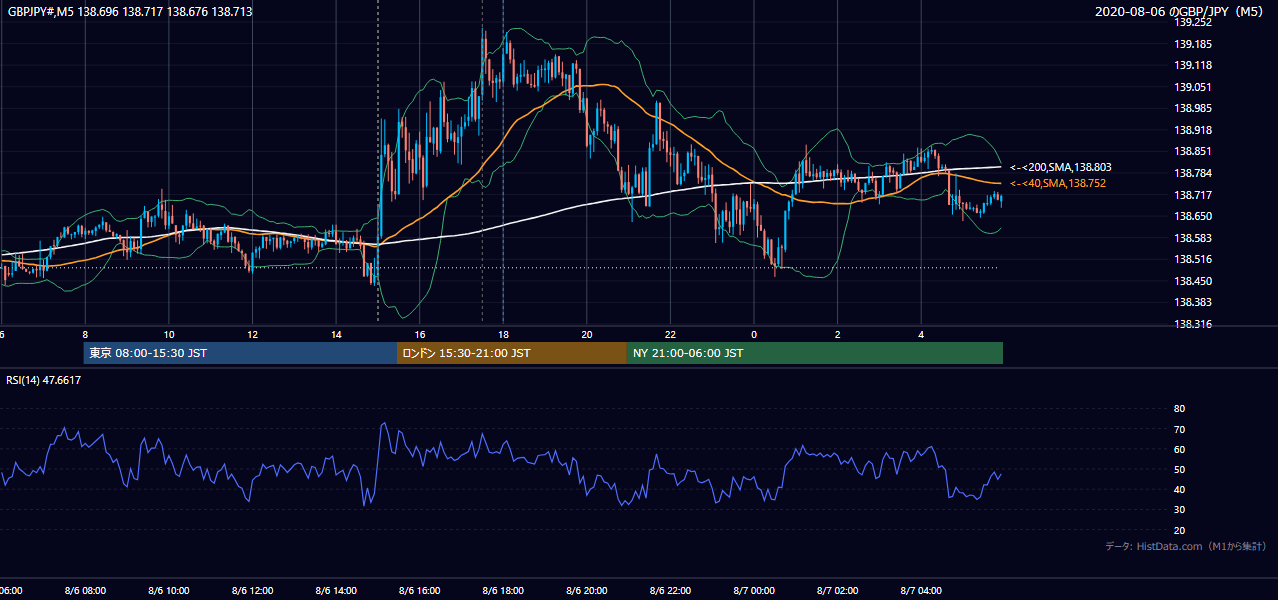The image size is (1278, 600).
Task: Click RSI scale value 70
Action: pyautogui.click(x=1179, y=429)
